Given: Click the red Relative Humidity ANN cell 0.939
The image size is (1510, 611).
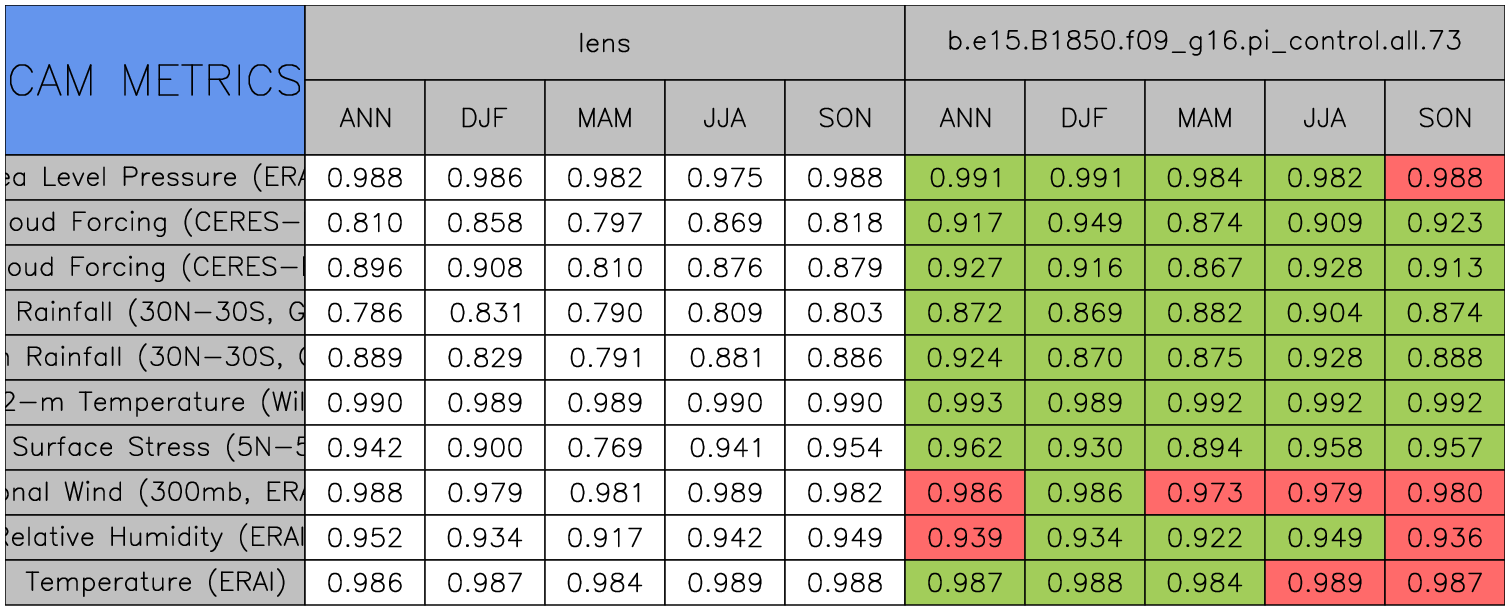Looking at the screenshot, I should 965,537.
